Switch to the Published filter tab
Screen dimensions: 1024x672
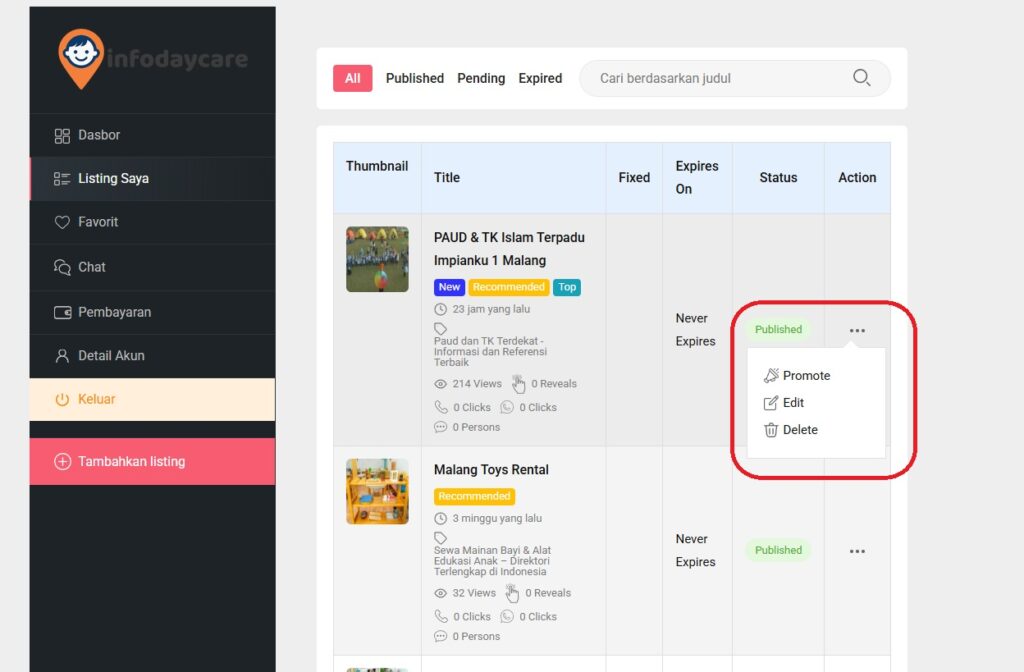tap(414, 78)
